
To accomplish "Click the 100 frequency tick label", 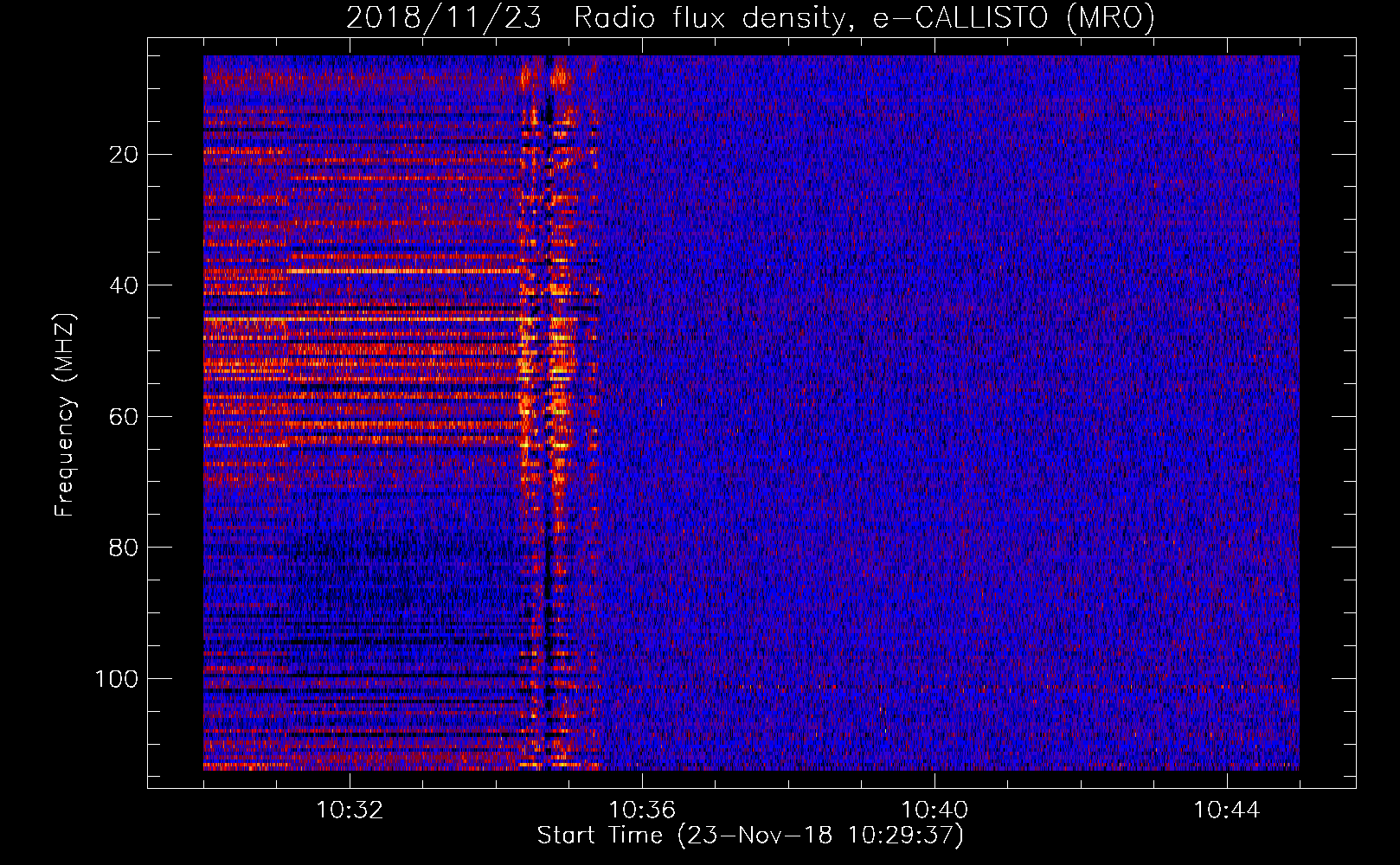I will point(117,679).
